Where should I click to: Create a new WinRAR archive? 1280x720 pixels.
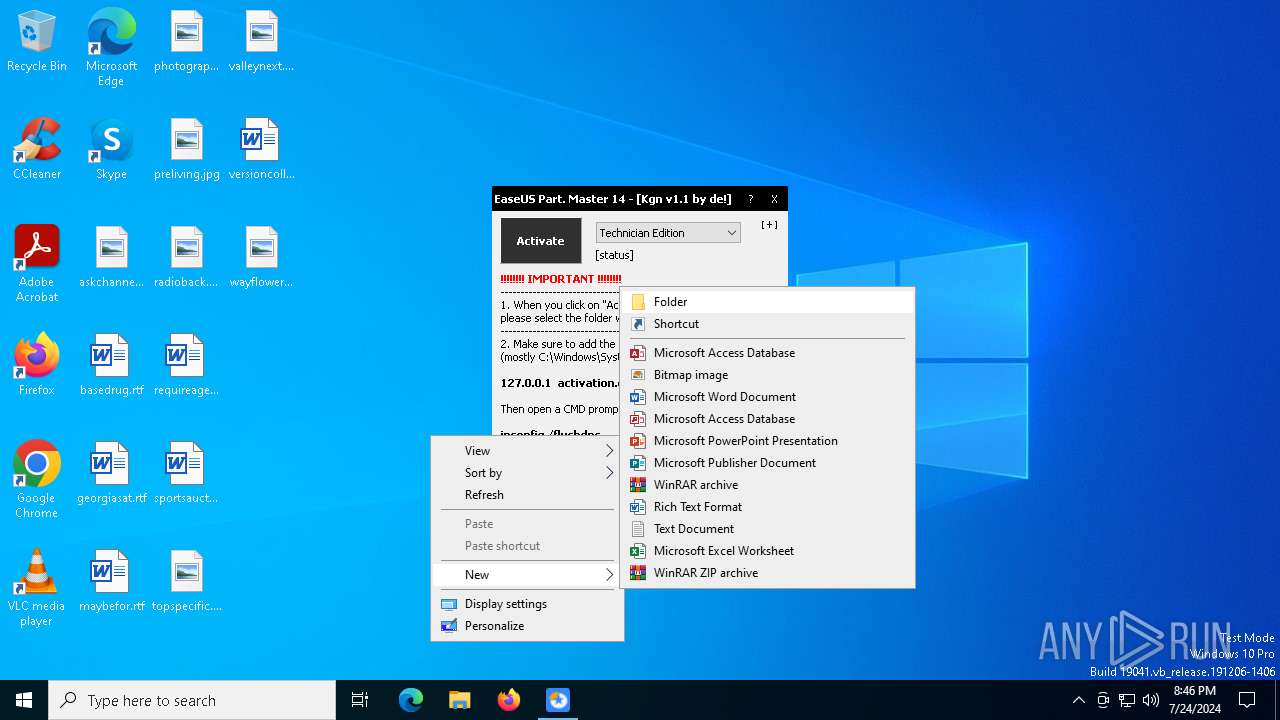coord(767,485)
